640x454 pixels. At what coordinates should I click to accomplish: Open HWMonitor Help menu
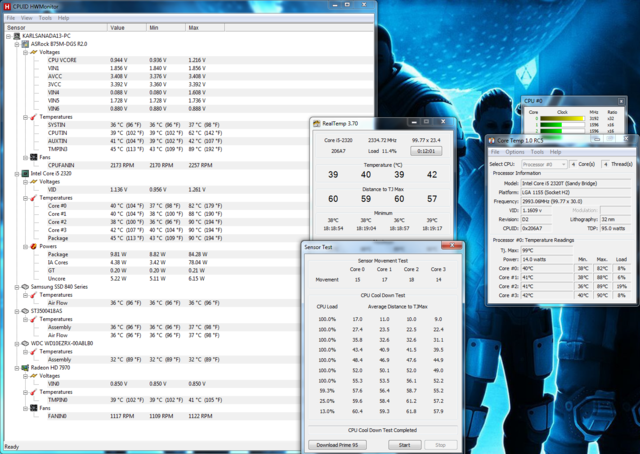click(x=63, y=18)
